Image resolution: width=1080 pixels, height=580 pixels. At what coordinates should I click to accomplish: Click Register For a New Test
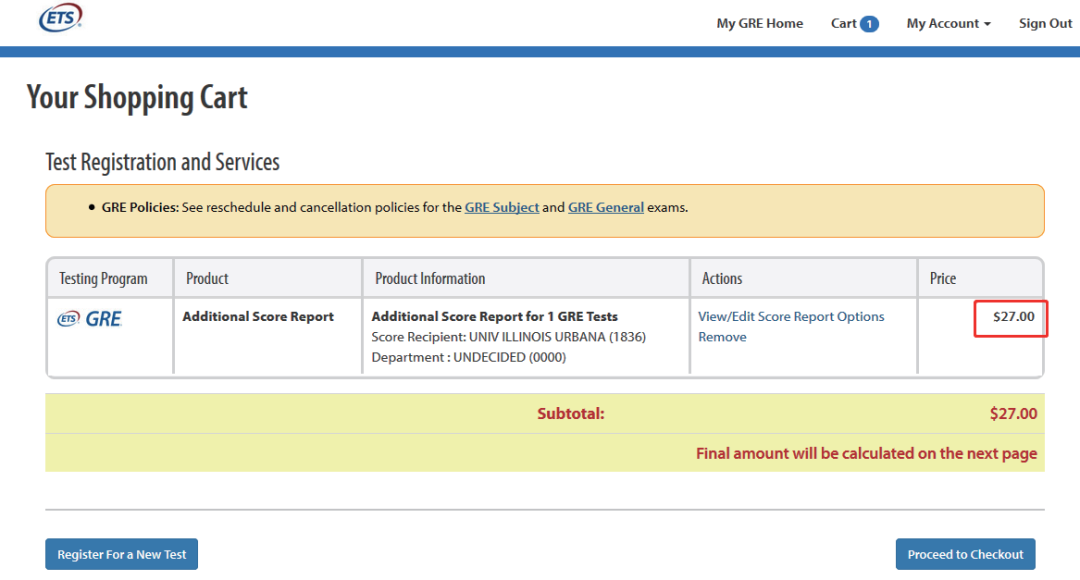[x=122, y=555]
